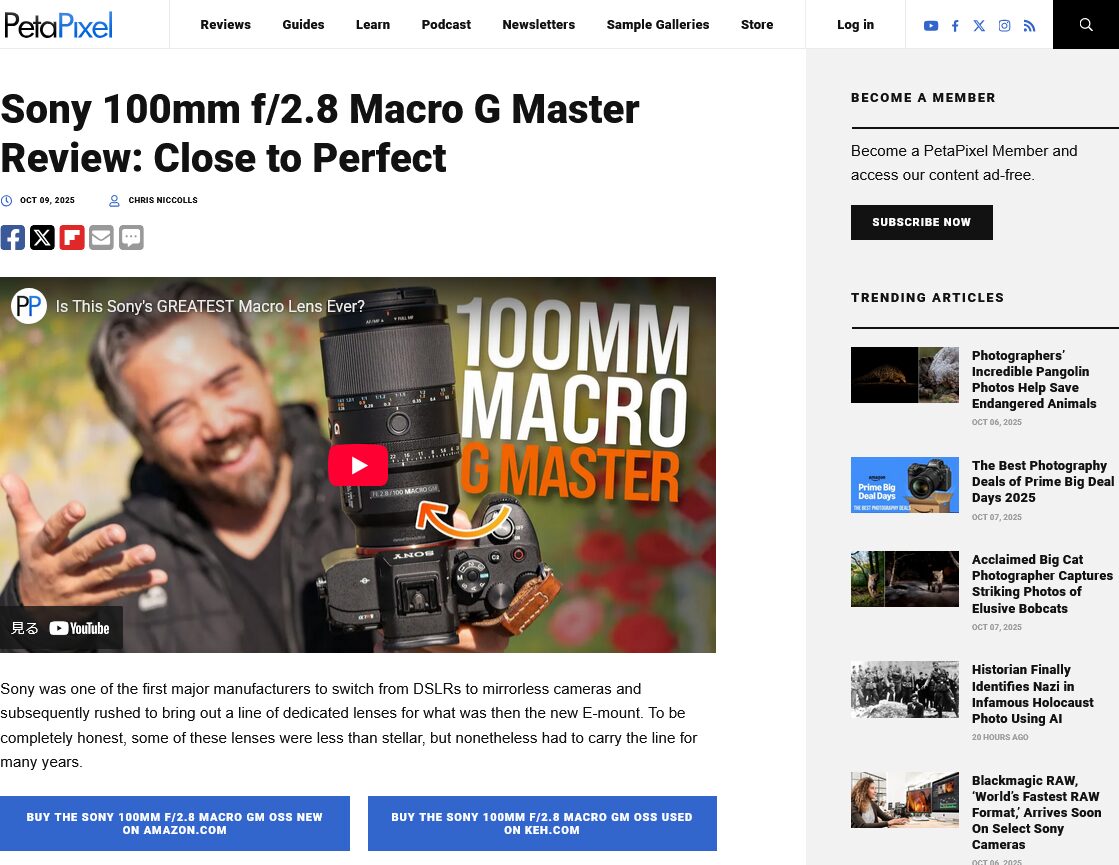The width and height of the screenshot is (1119, 865).
Task: Open Chris Niccolls author link
Action: pos(163,201)
